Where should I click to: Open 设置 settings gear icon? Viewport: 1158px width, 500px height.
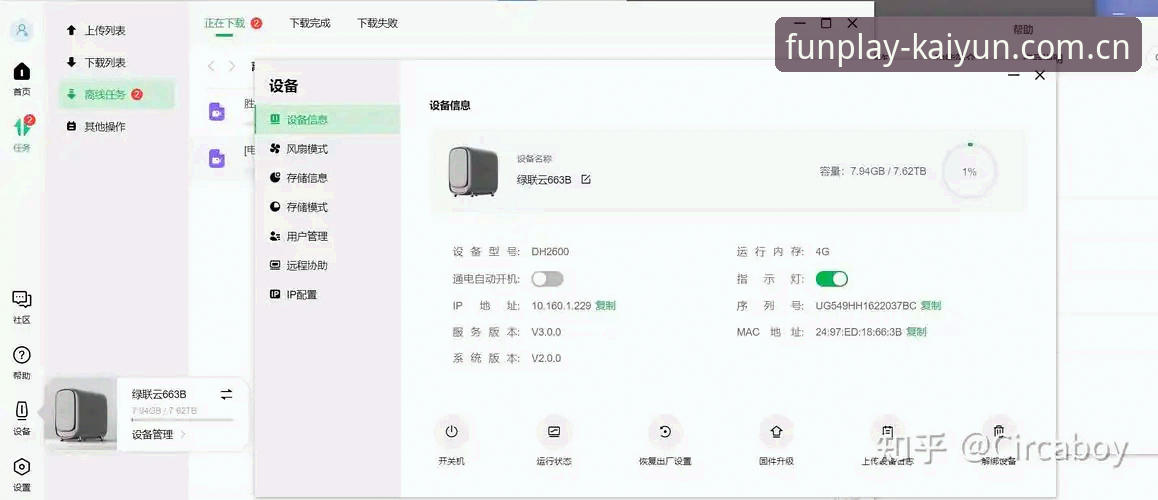pos(22,468)
